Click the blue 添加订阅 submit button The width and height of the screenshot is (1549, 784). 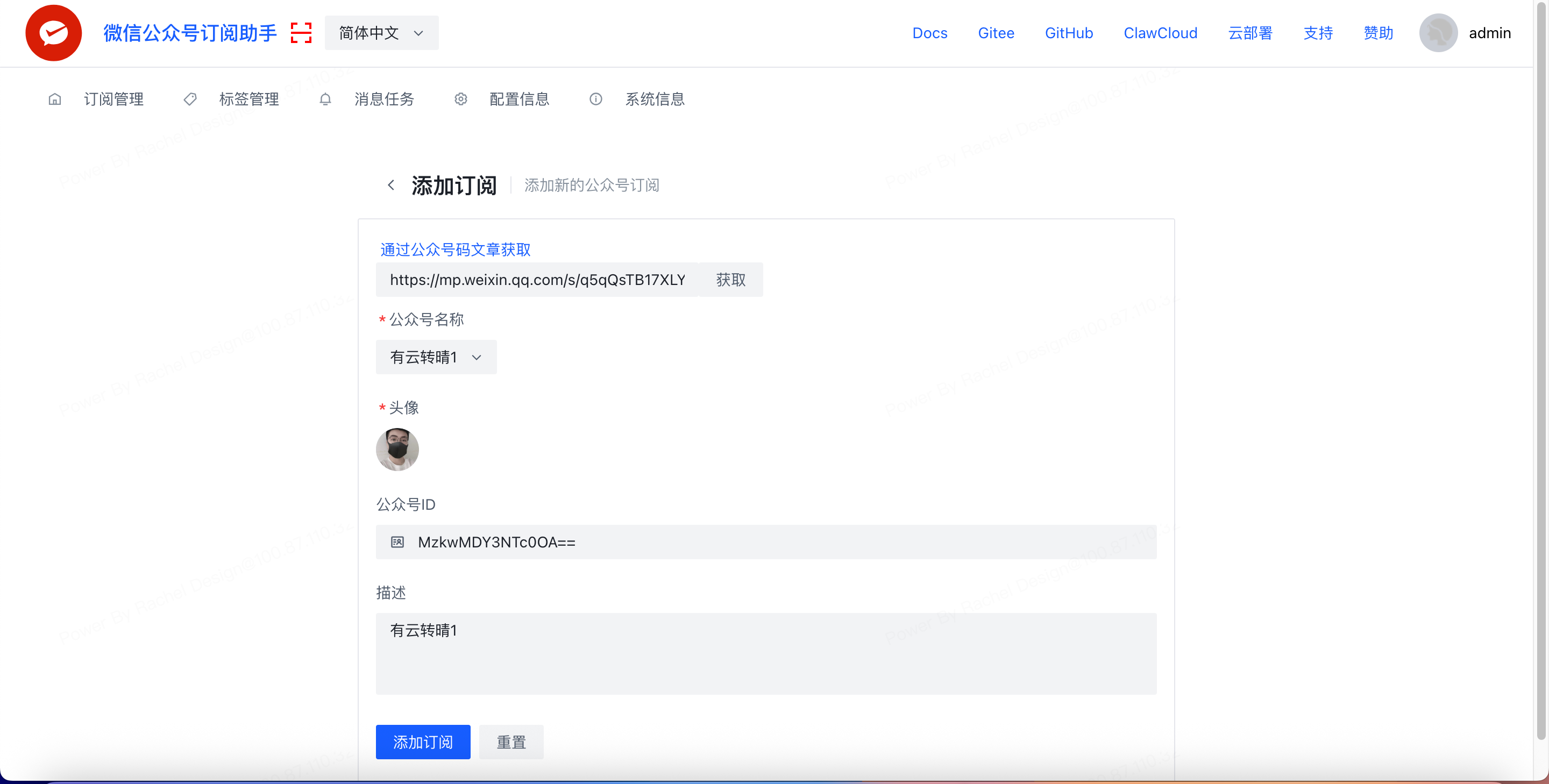tap(423, 742)
